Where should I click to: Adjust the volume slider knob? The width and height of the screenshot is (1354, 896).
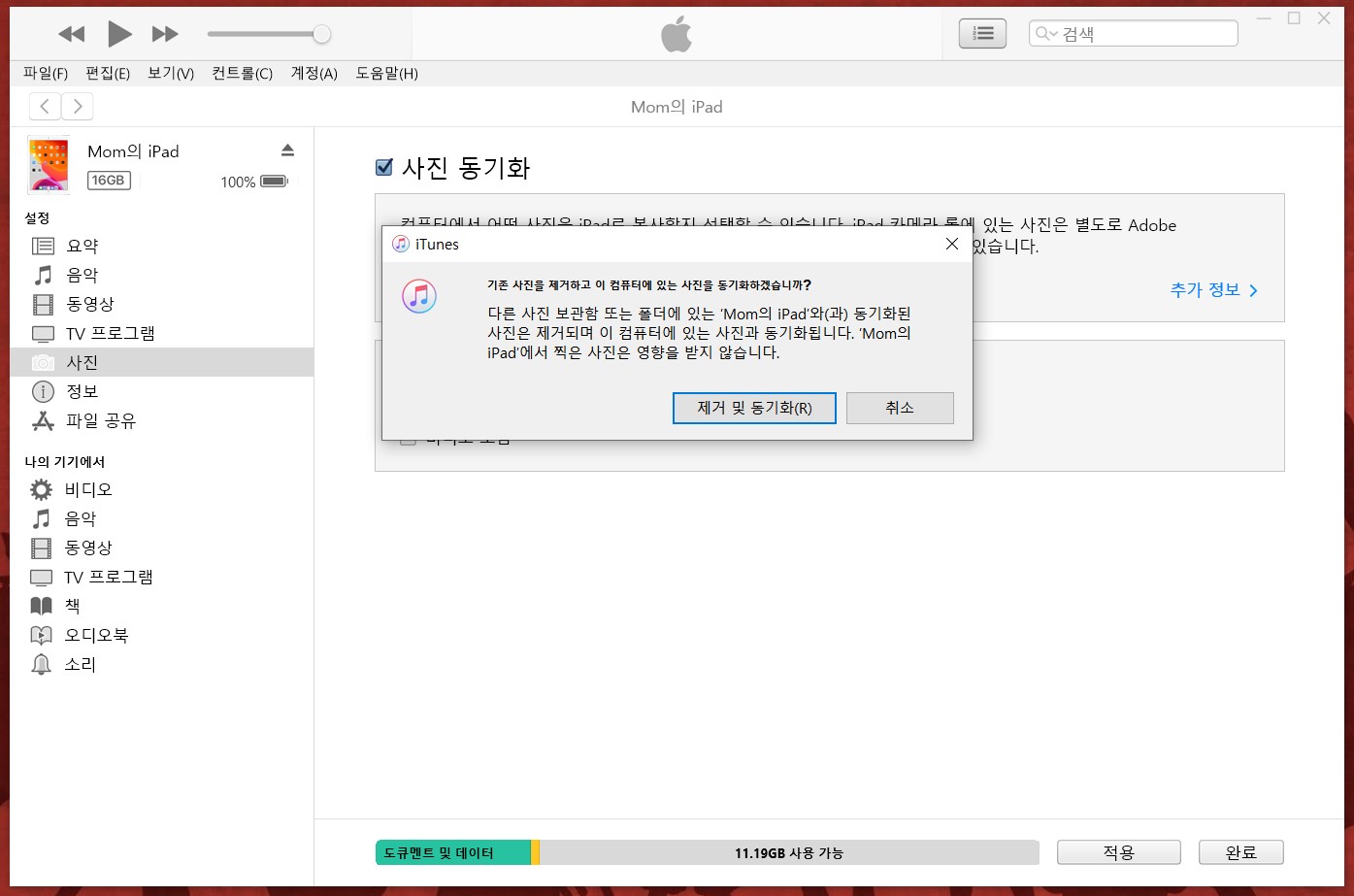(x=321, y=34)
